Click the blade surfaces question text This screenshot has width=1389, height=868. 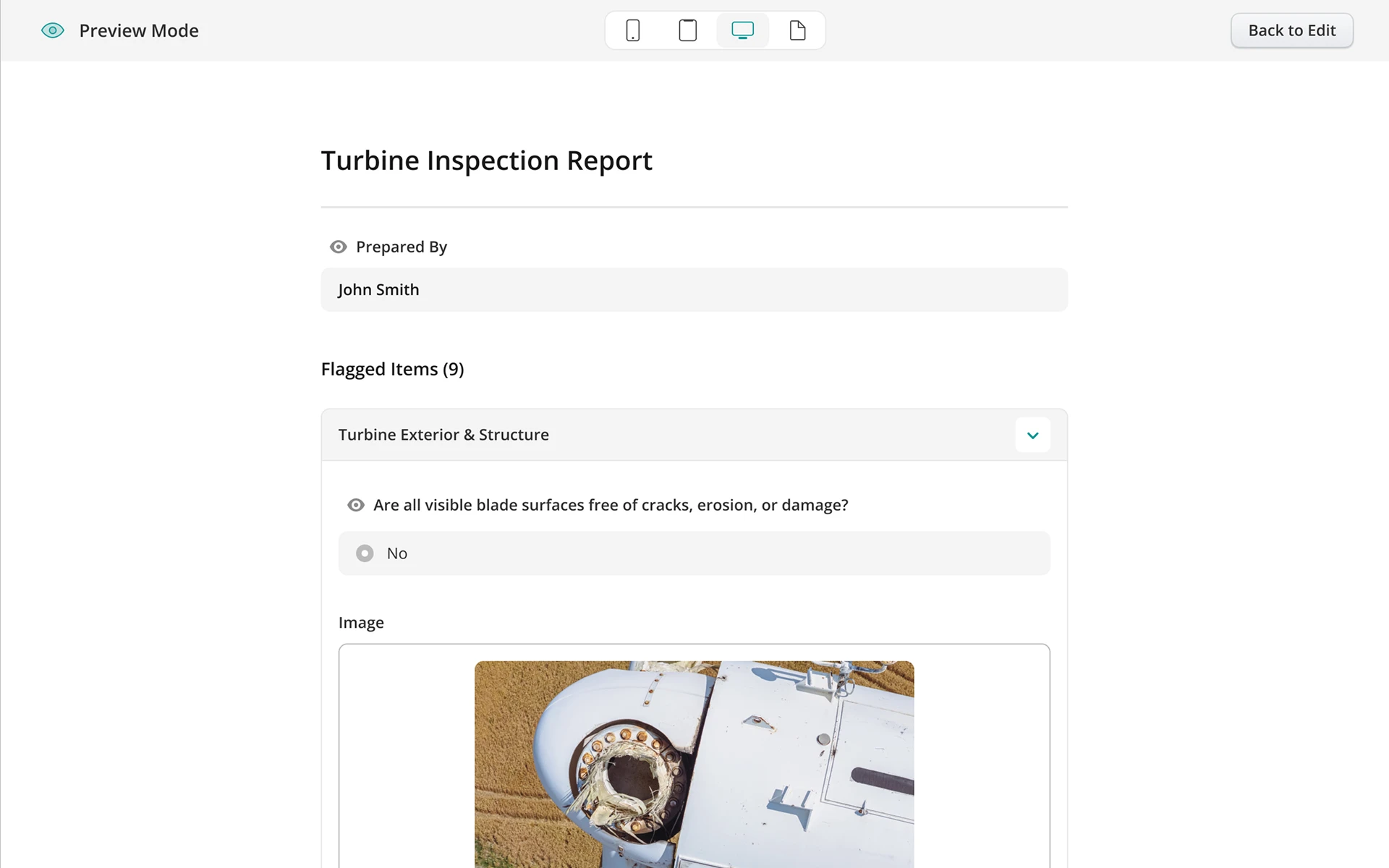pos(610,505)
